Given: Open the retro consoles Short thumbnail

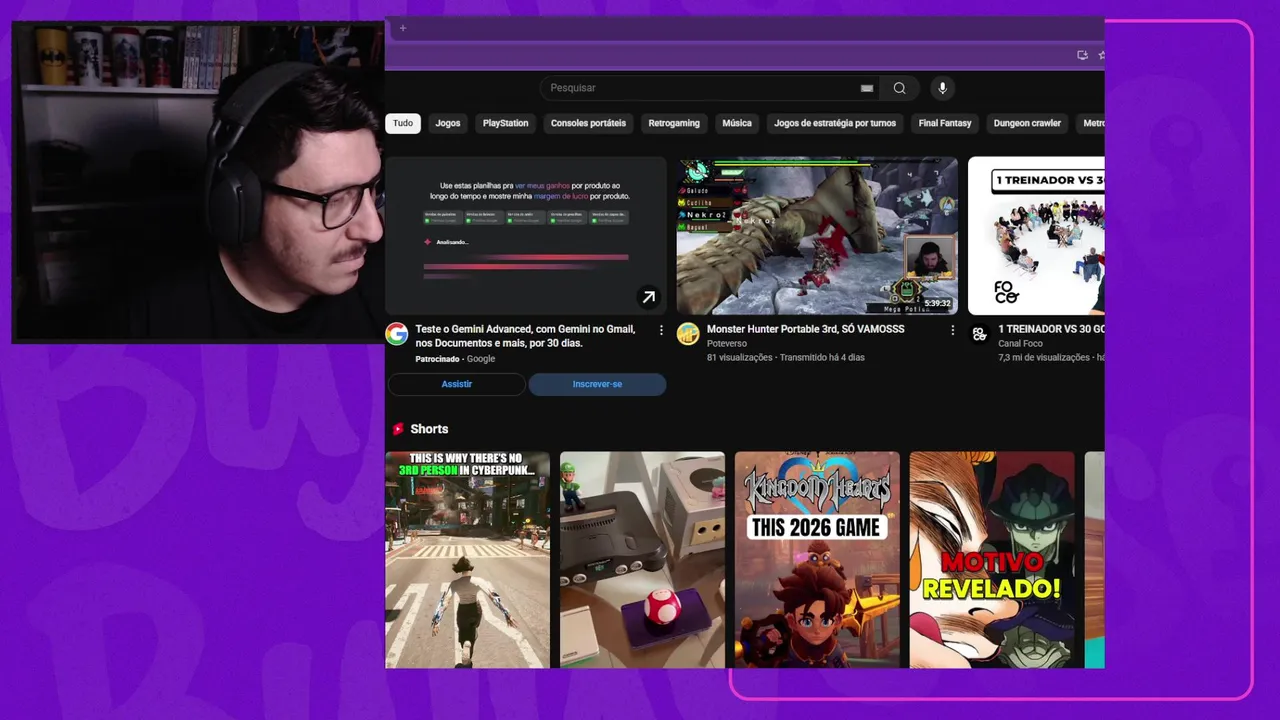Looking at the screenshot, I should pos(642,559).
